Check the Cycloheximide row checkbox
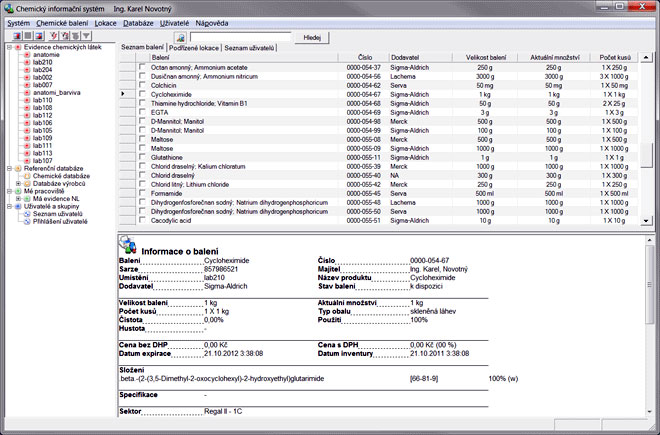 [142, 94]
